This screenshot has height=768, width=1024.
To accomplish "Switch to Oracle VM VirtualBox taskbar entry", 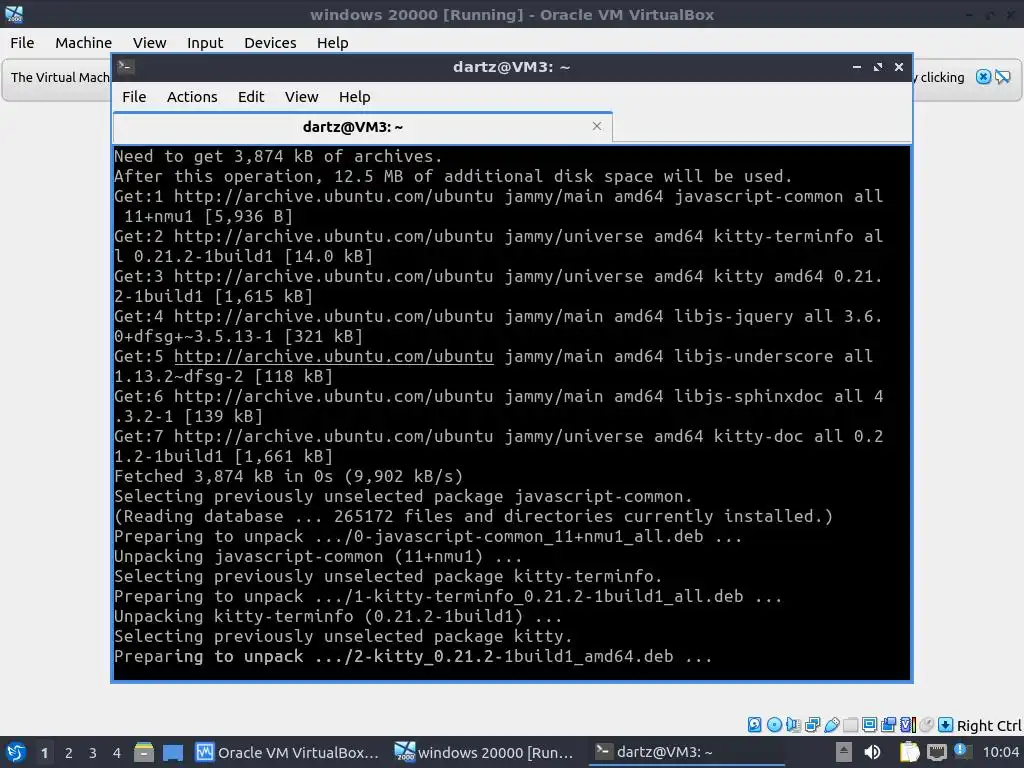I will pyautogui.click(x=288, y=752).
